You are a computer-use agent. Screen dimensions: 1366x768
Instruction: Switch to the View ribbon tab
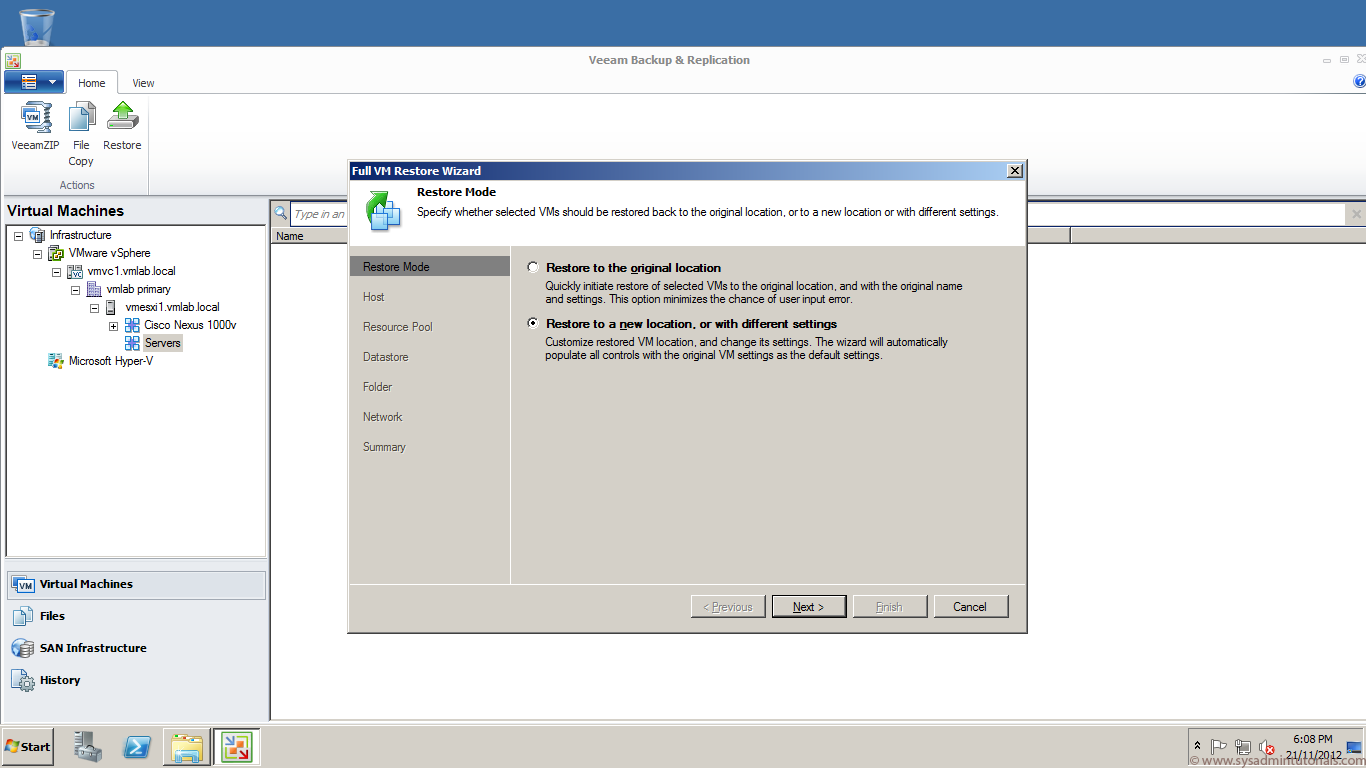click(x=143, y=83)
